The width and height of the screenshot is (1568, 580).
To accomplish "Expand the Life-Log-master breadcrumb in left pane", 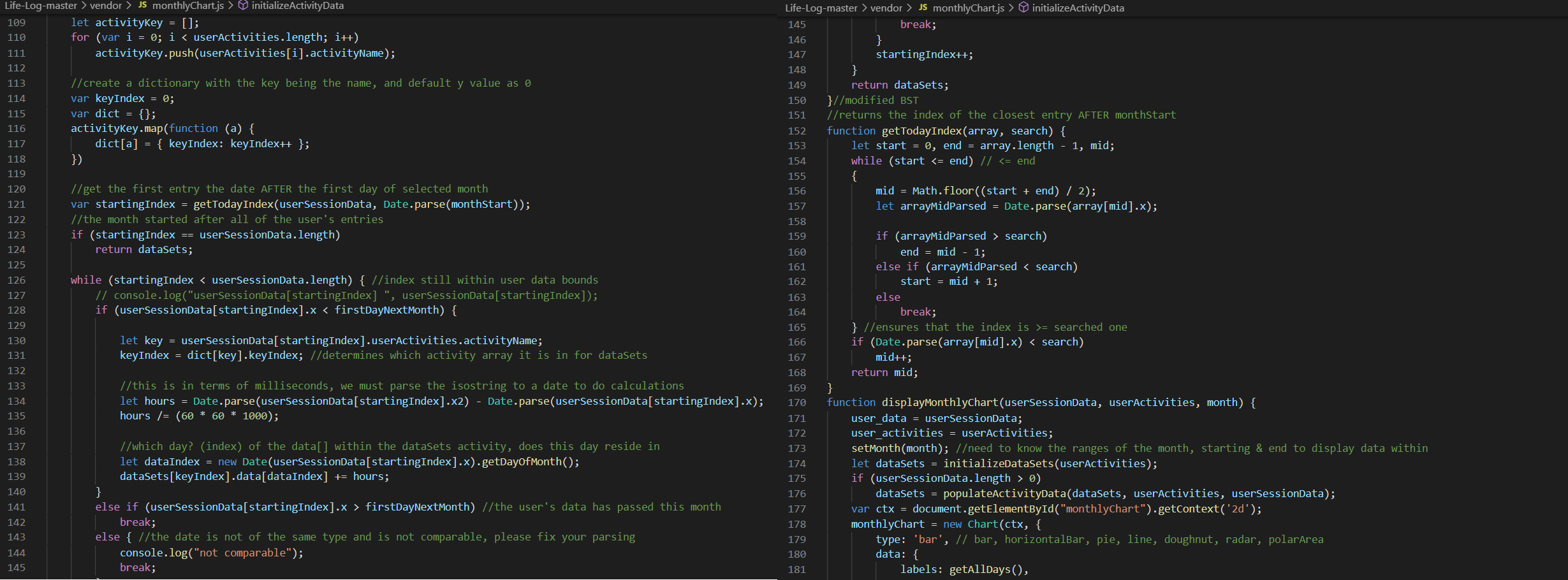I will coord(42,6).
